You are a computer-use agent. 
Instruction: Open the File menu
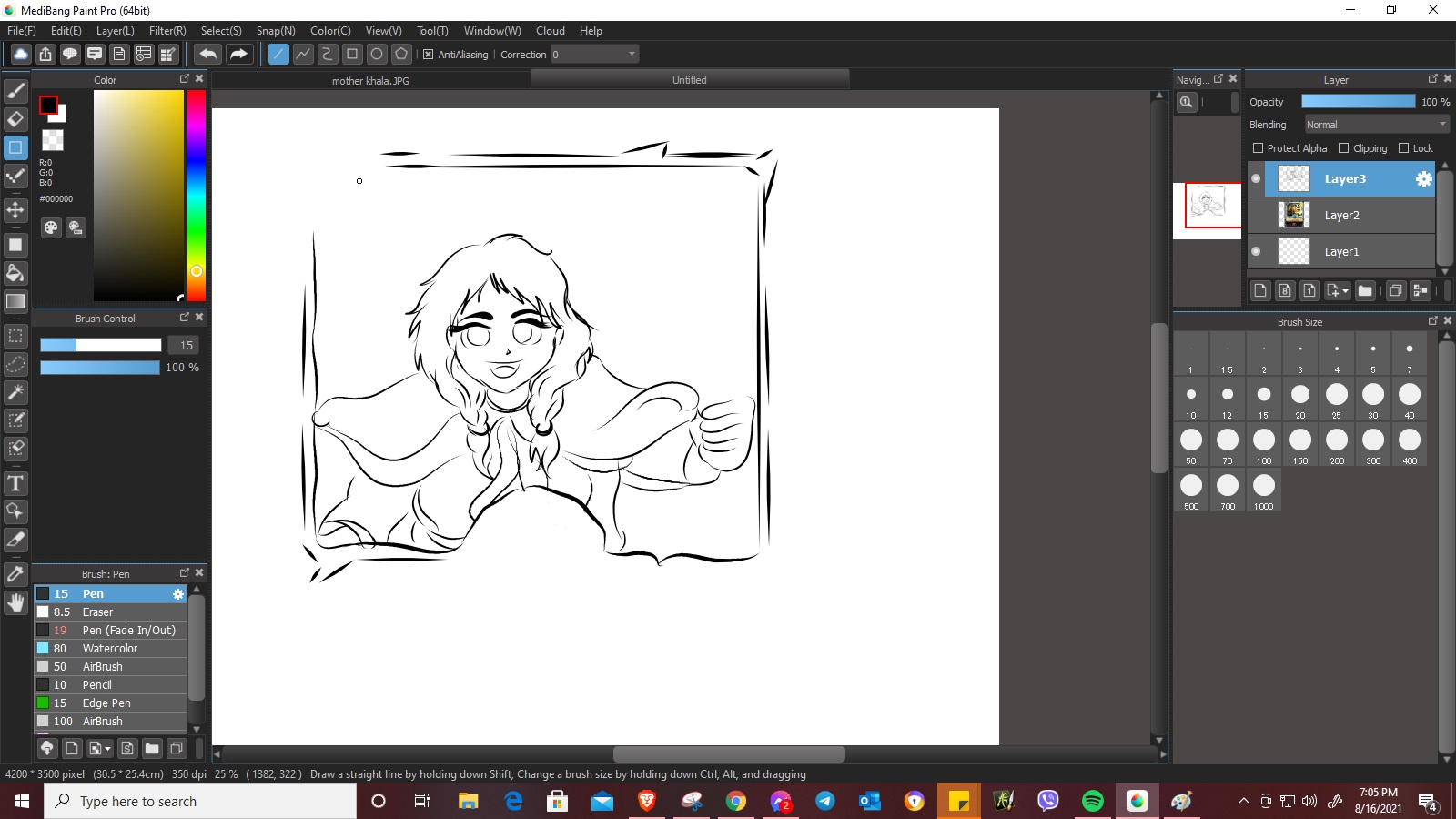pyautogui.click(x=22, y=31)
